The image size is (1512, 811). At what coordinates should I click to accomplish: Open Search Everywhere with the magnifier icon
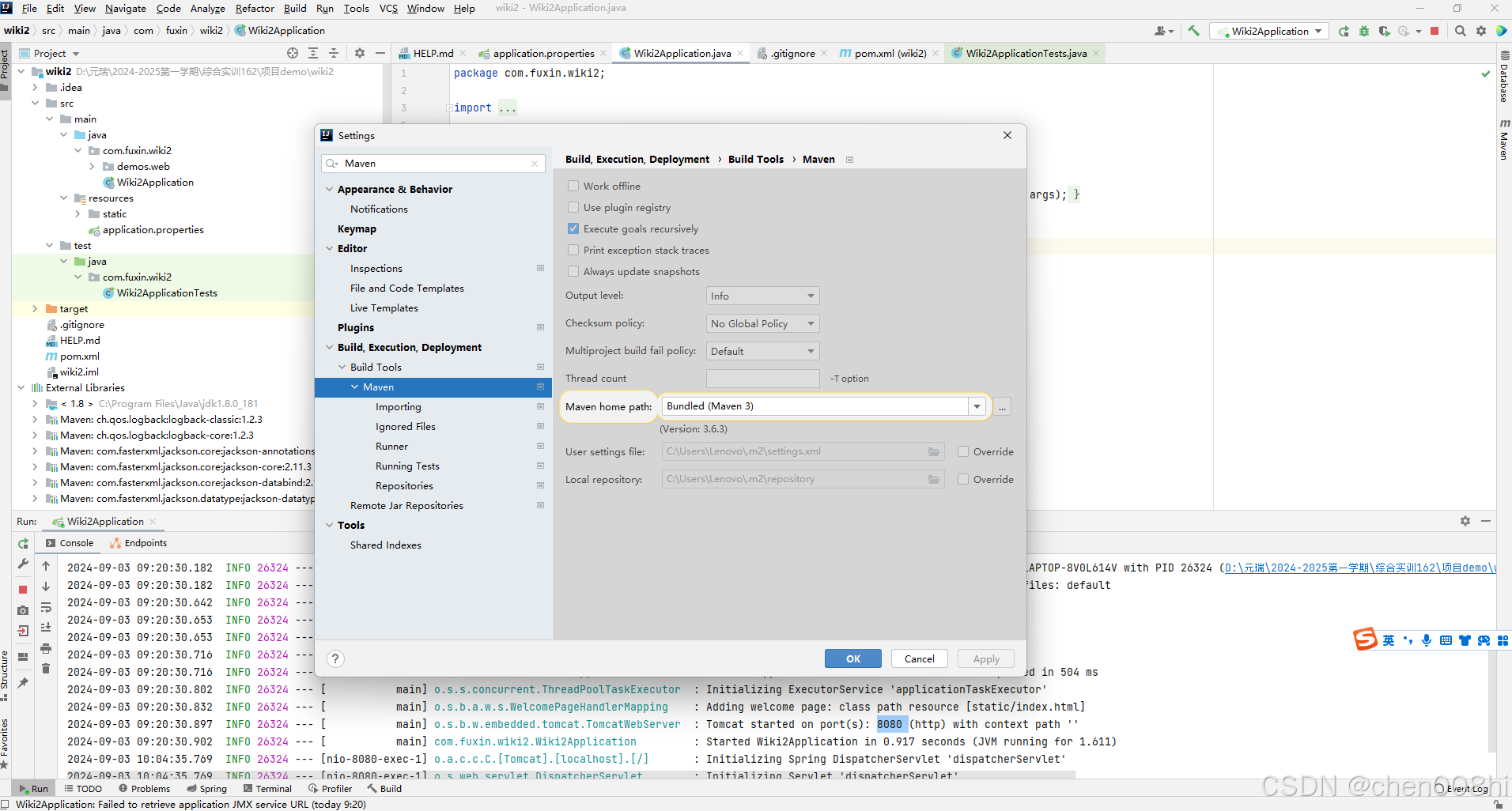[x=1459, y=31]
